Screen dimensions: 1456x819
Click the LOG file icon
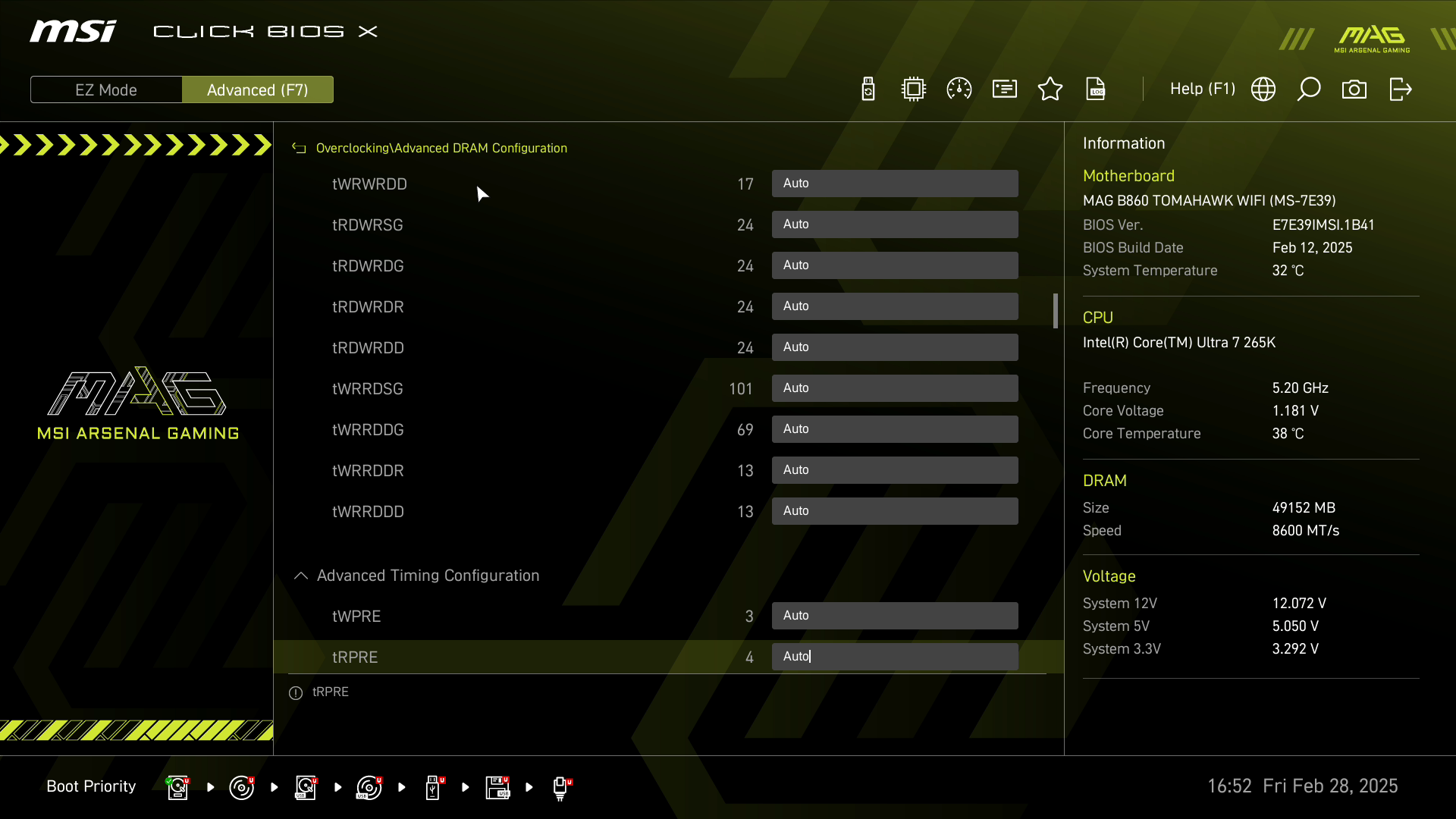1096,89
